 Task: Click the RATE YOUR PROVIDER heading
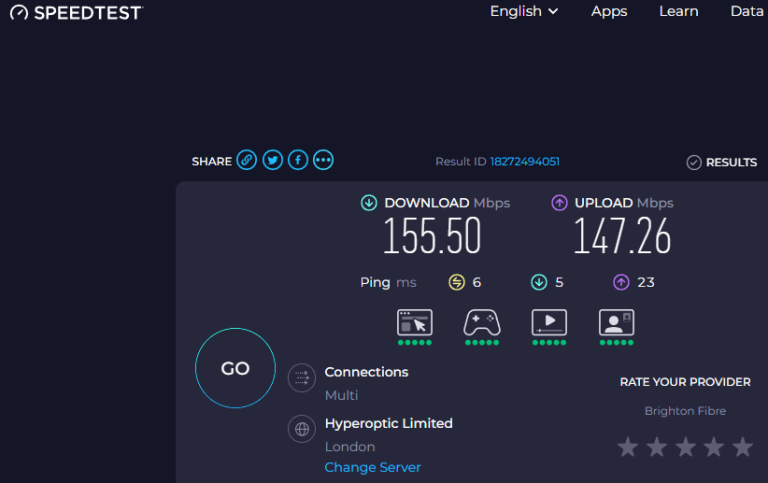pyautogui.click(x=685, y=382)
